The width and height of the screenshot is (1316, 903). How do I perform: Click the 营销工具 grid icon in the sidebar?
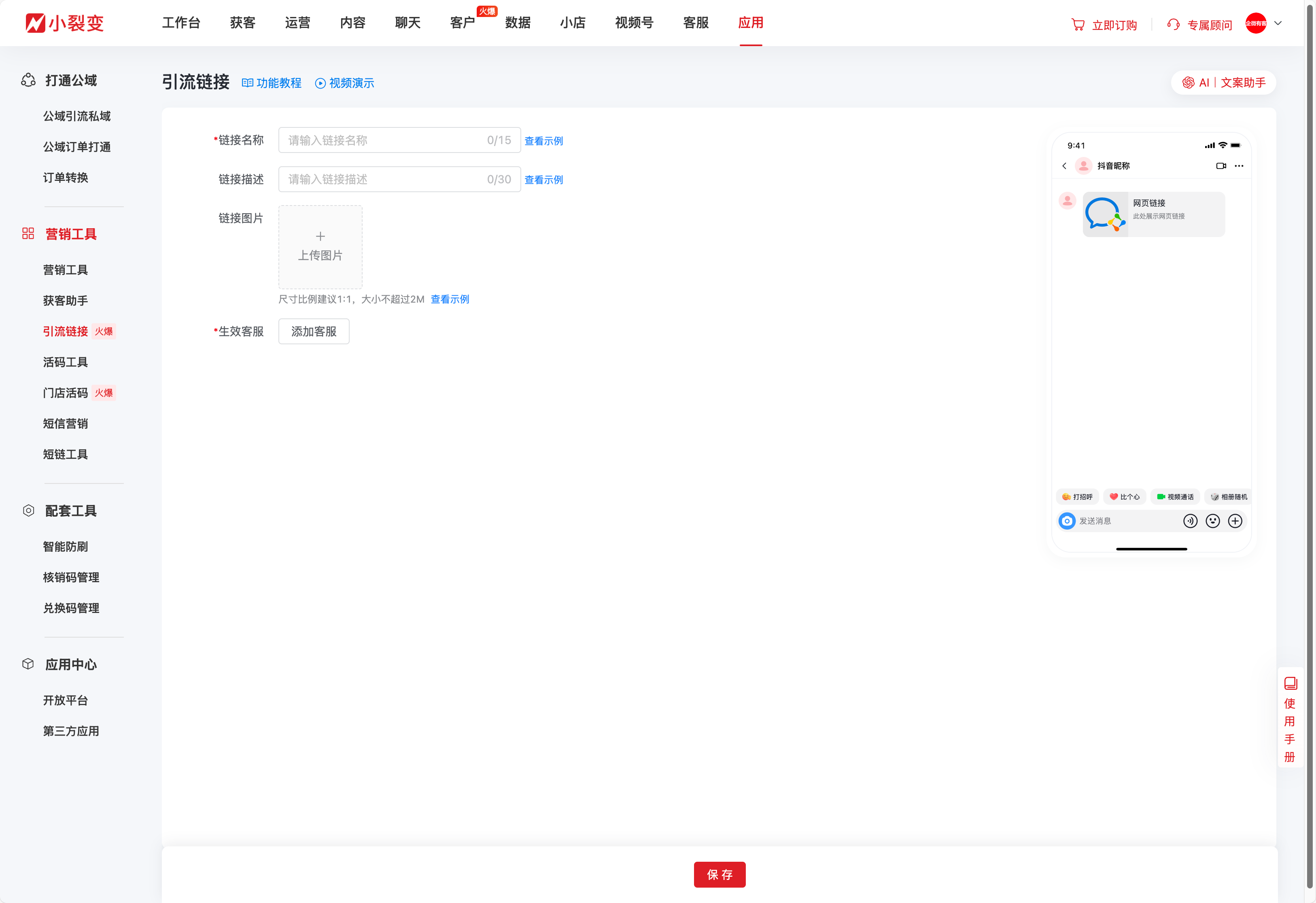28,233
